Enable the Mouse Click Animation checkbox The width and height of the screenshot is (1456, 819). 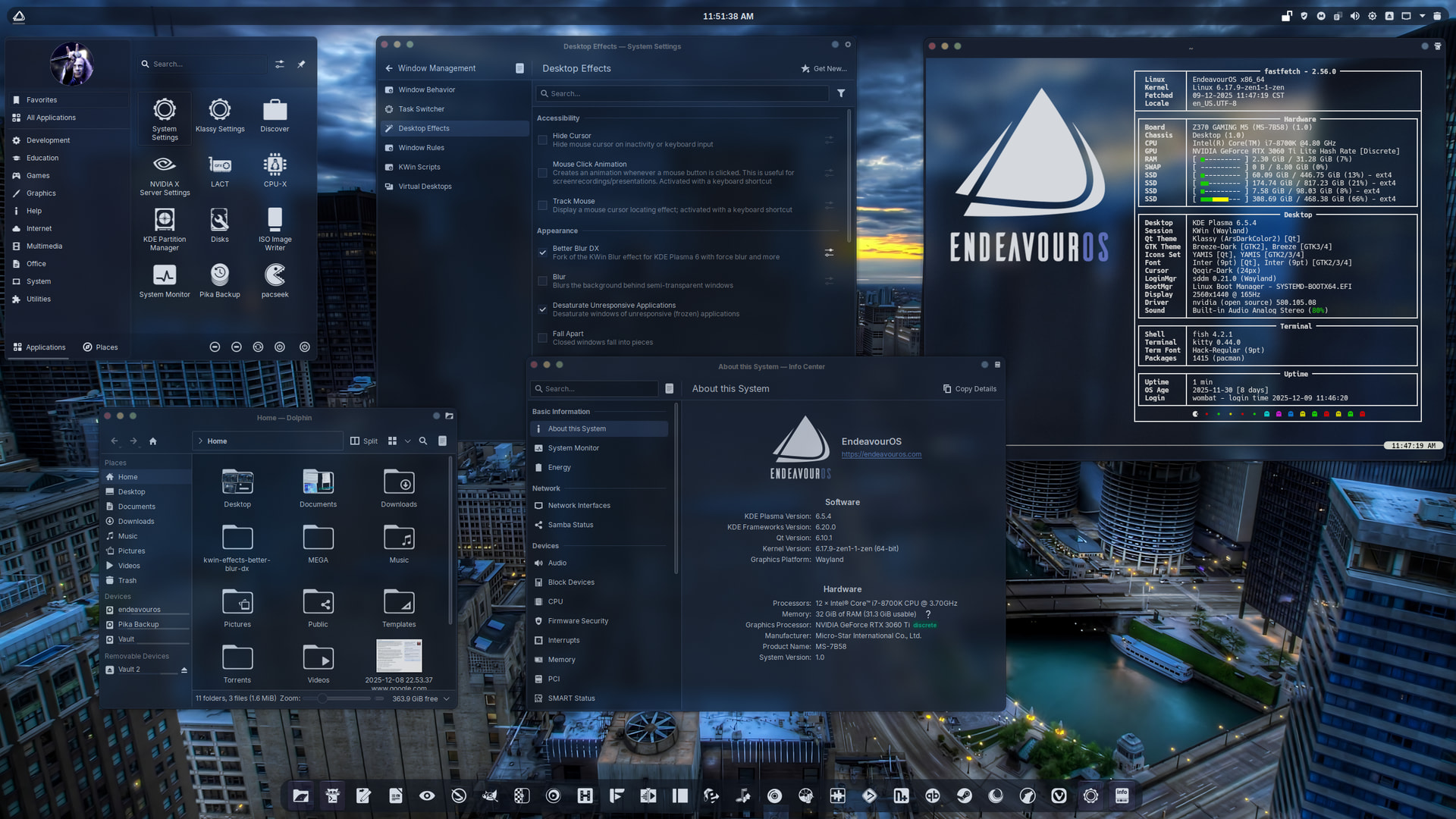(542, 173)
